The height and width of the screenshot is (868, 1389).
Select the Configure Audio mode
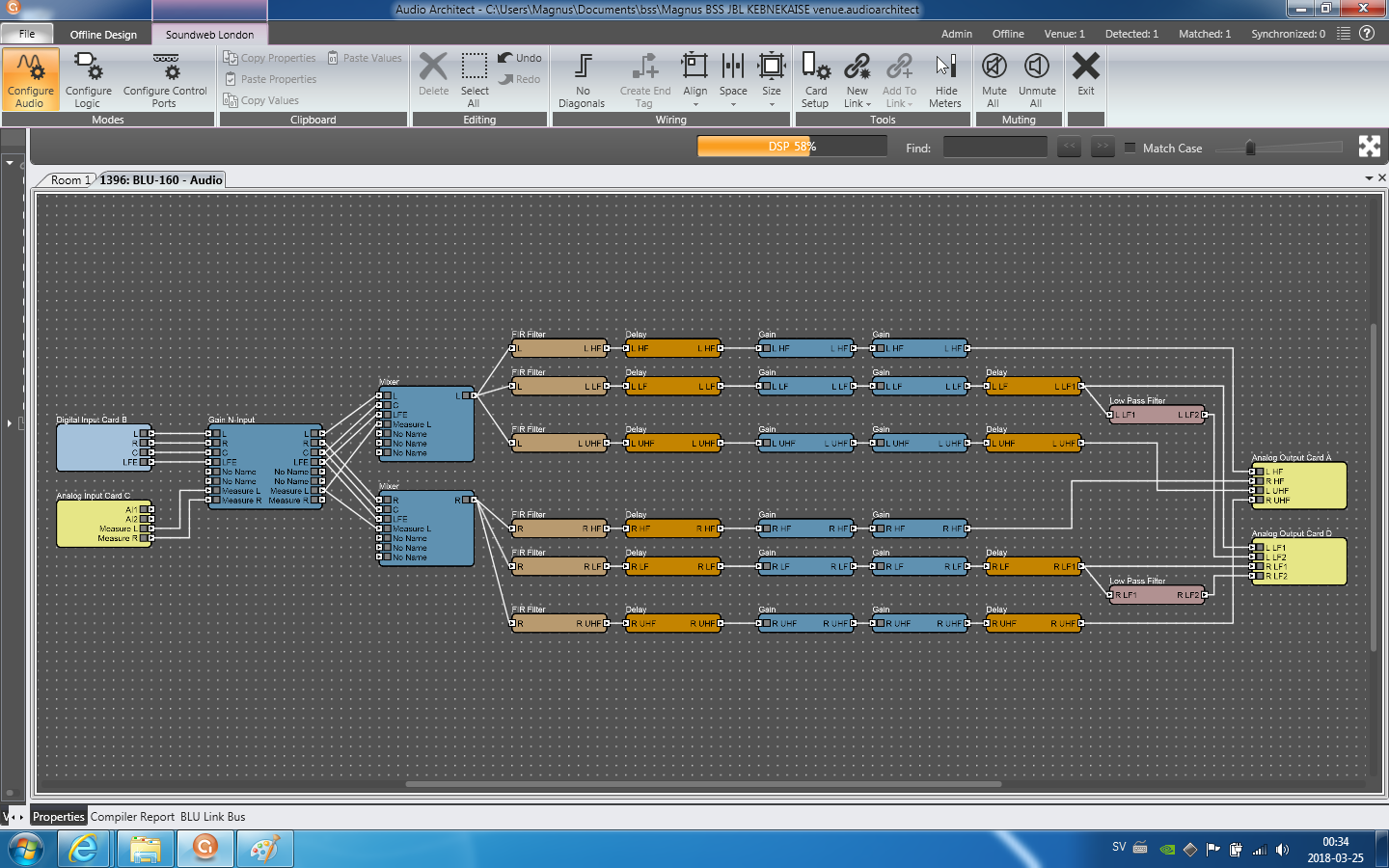[30, 79]
